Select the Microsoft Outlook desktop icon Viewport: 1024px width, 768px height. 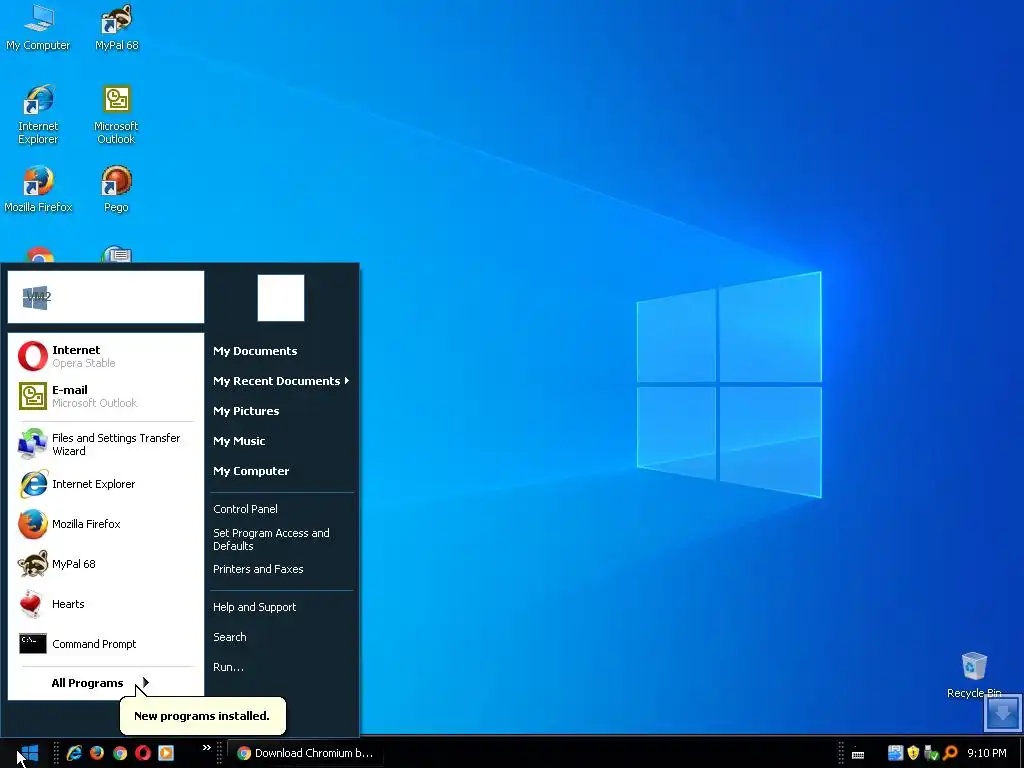click(x=116, y=114)
